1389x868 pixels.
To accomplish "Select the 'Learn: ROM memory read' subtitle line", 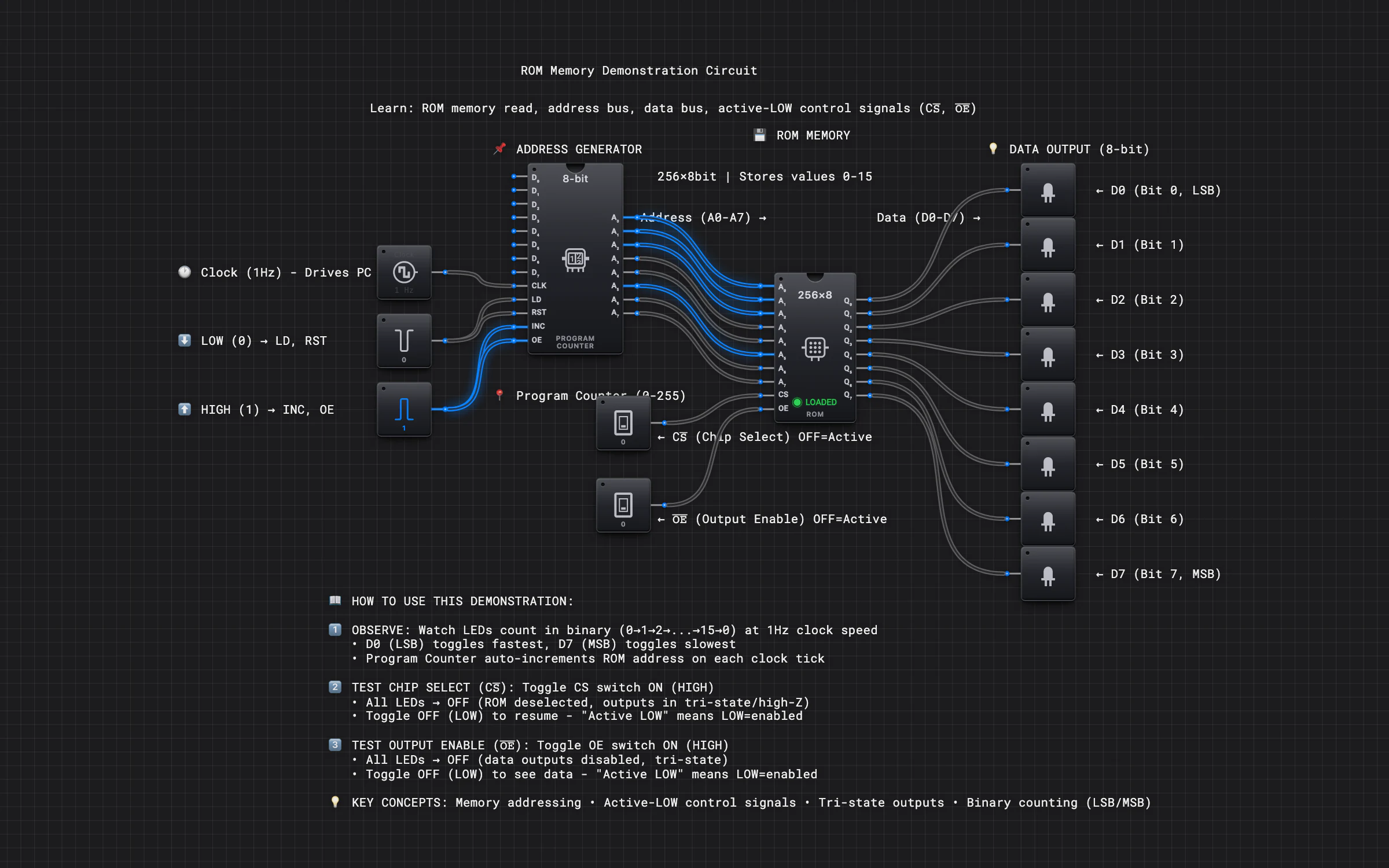I will click(x=673, y=108).
